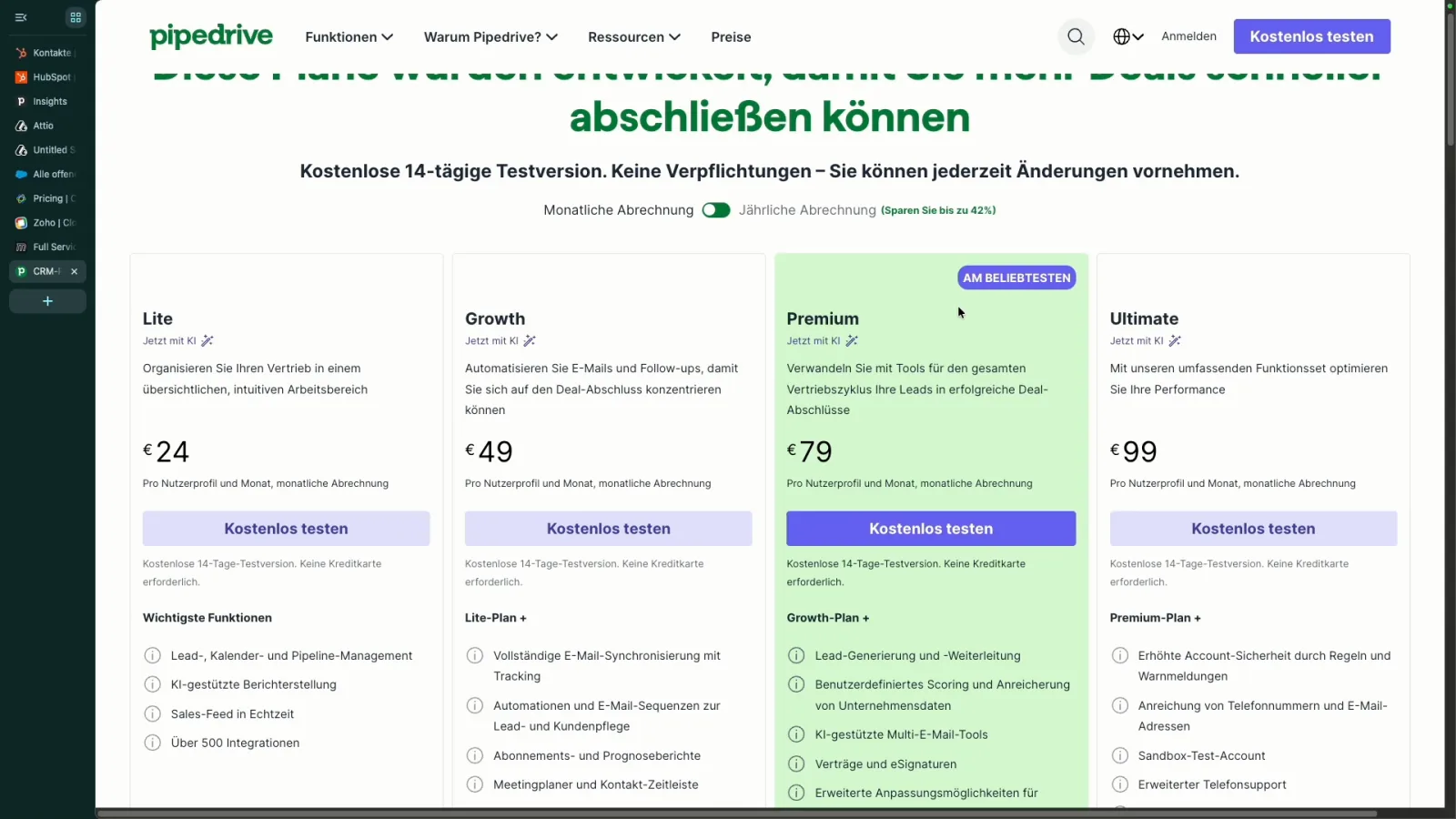The image size is (1456, 819).
Task: Show info for Erweiterte Anpassungsmöglichkeiten
Action: point(796,793)
